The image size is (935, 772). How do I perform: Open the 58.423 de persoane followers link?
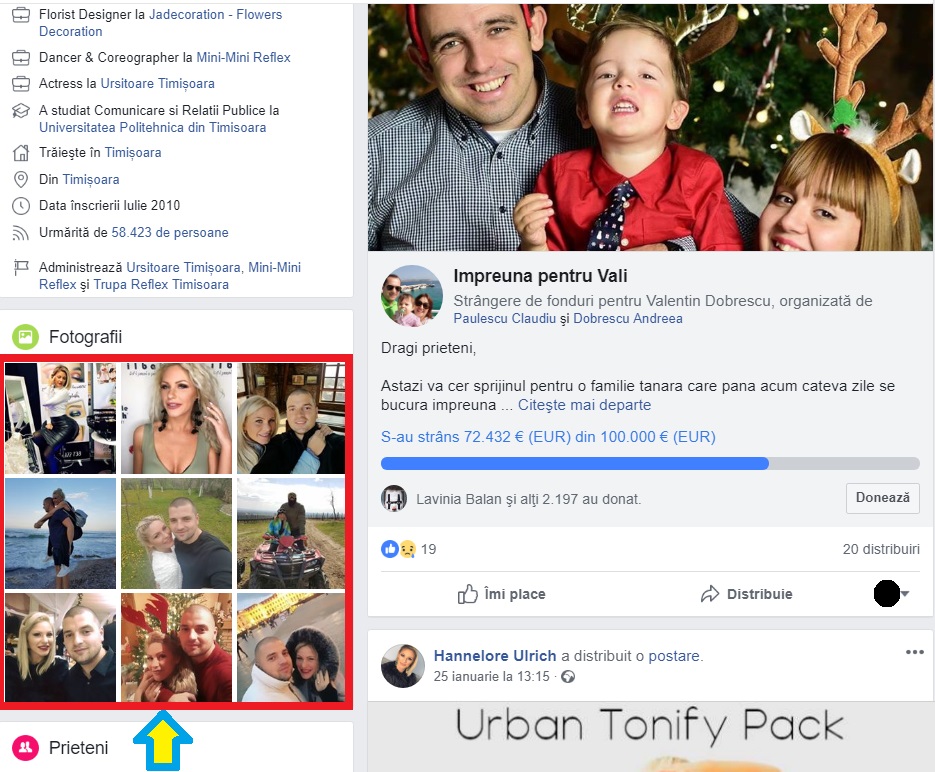tap(170, 232)
